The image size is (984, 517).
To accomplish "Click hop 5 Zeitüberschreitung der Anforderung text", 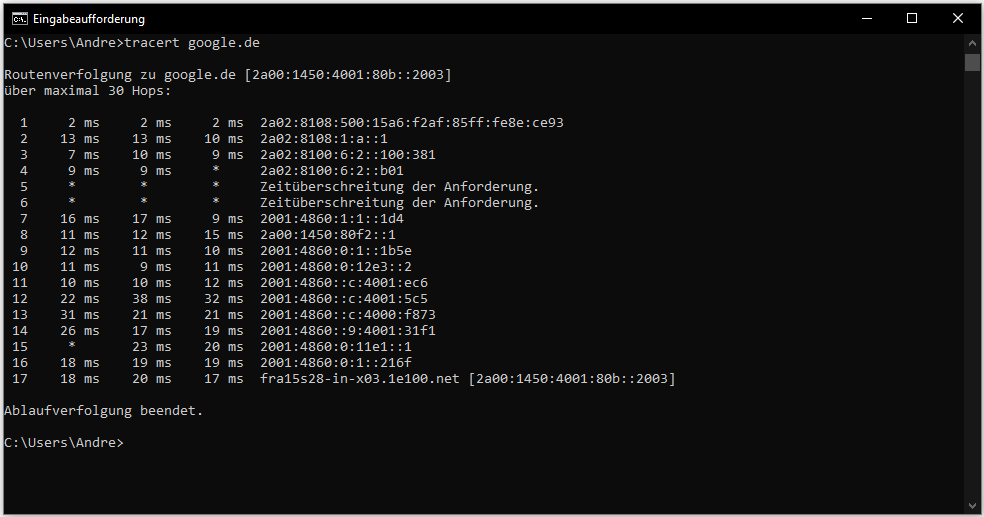I will [399, 187].
